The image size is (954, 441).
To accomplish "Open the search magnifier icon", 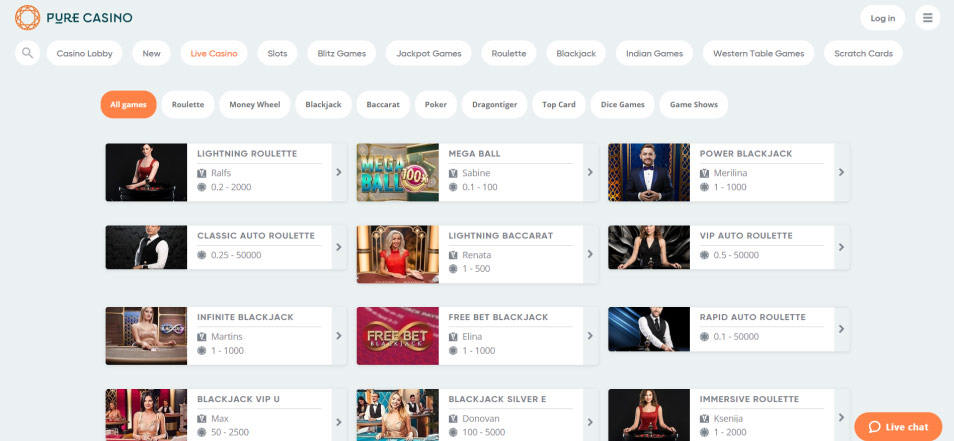I will point(27,53).
